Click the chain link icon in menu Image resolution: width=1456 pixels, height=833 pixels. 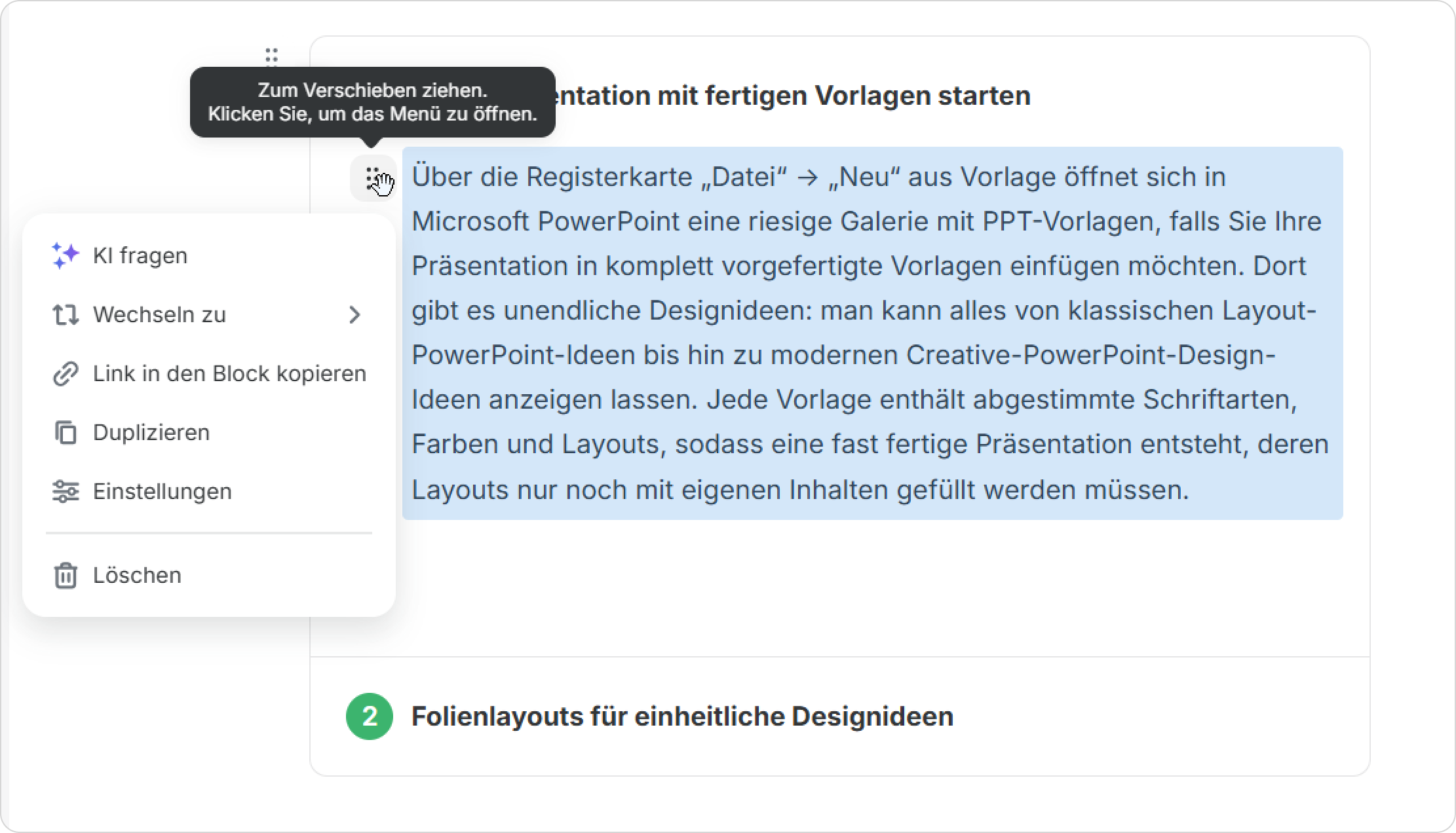[x=66, y=374]
